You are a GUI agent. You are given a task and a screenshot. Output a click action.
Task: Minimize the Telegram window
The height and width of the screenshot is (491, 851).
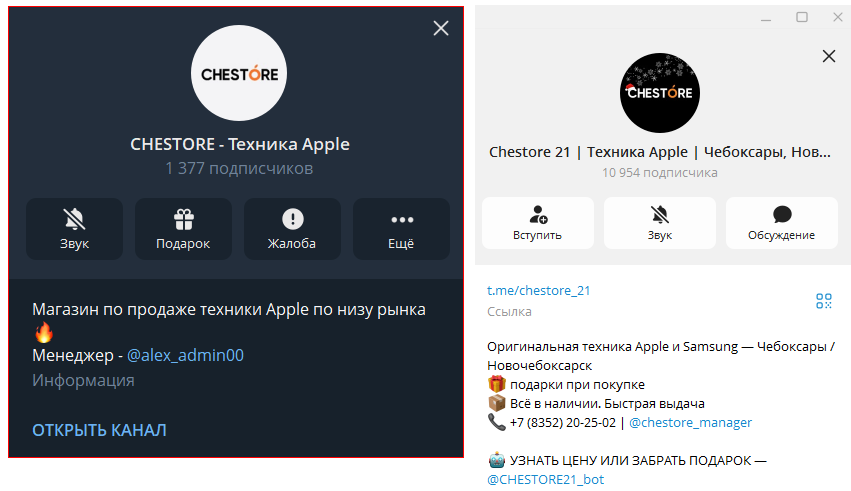[x=766, y=17]
